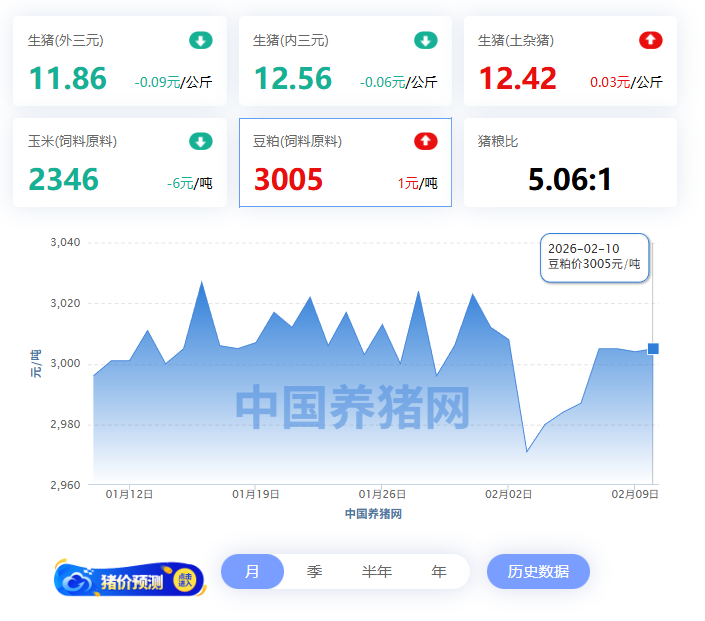
Task: Click the 2346 corn price value
Action: (x=63, y=180)
